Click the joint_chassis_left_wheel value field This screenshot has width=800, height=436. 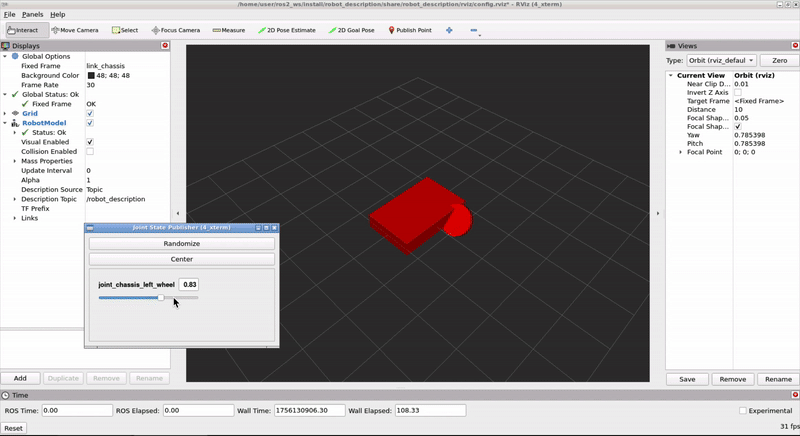point(189,285)
